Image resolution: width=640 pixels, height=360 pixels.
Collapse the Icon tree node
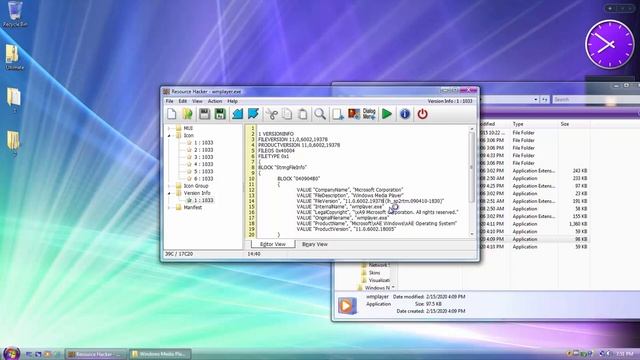pos(169,136)
